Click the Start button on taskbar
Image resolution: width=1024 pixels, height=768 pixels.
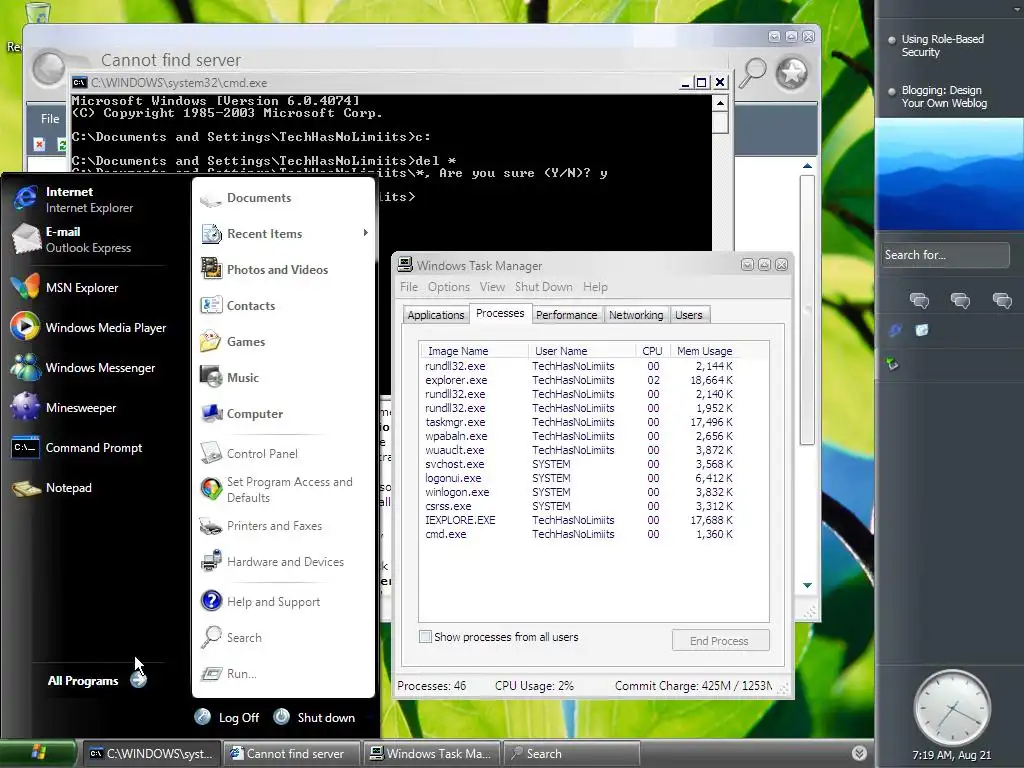tap(38, 753)
